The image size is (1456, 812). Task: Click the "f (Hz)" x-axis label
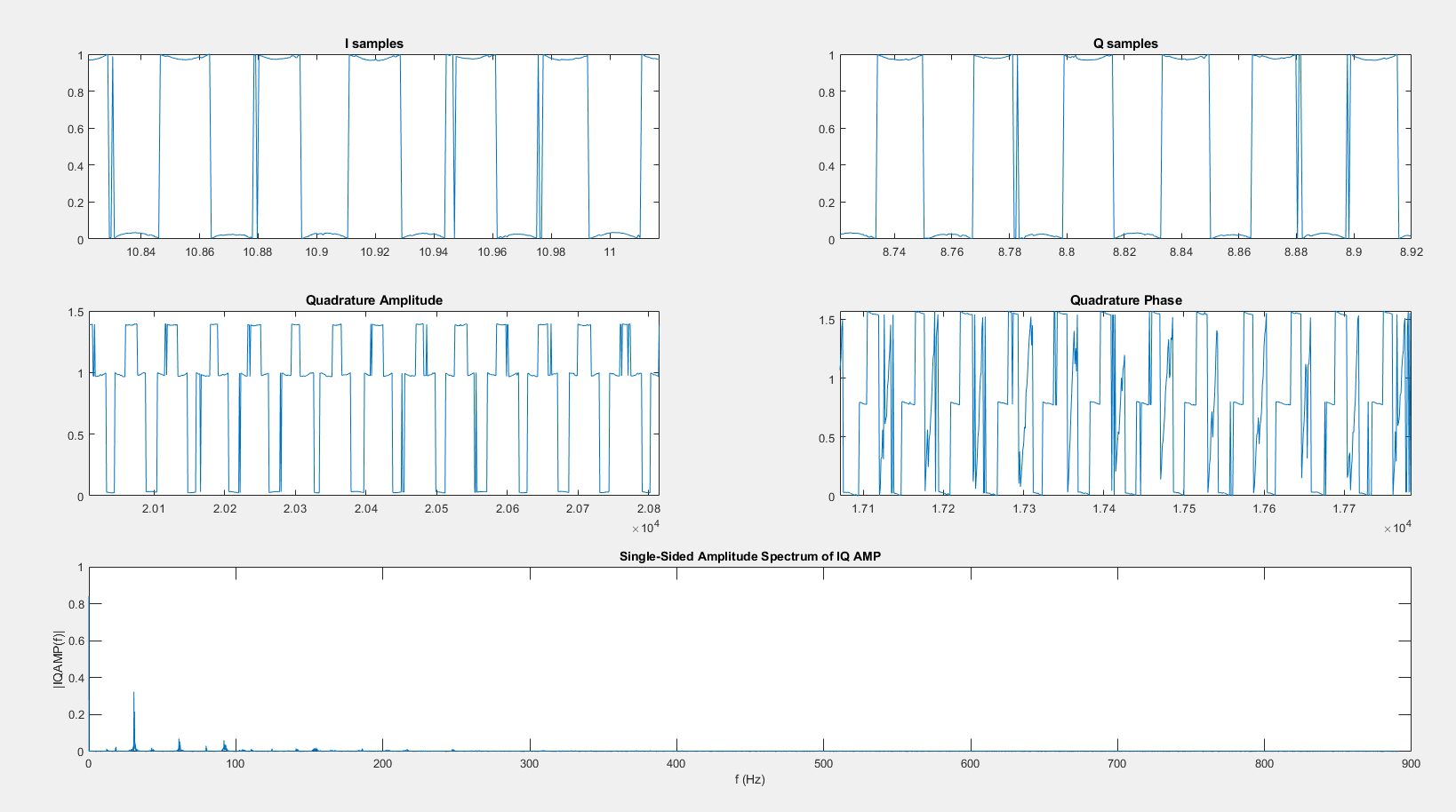click(x=750, y=781)
